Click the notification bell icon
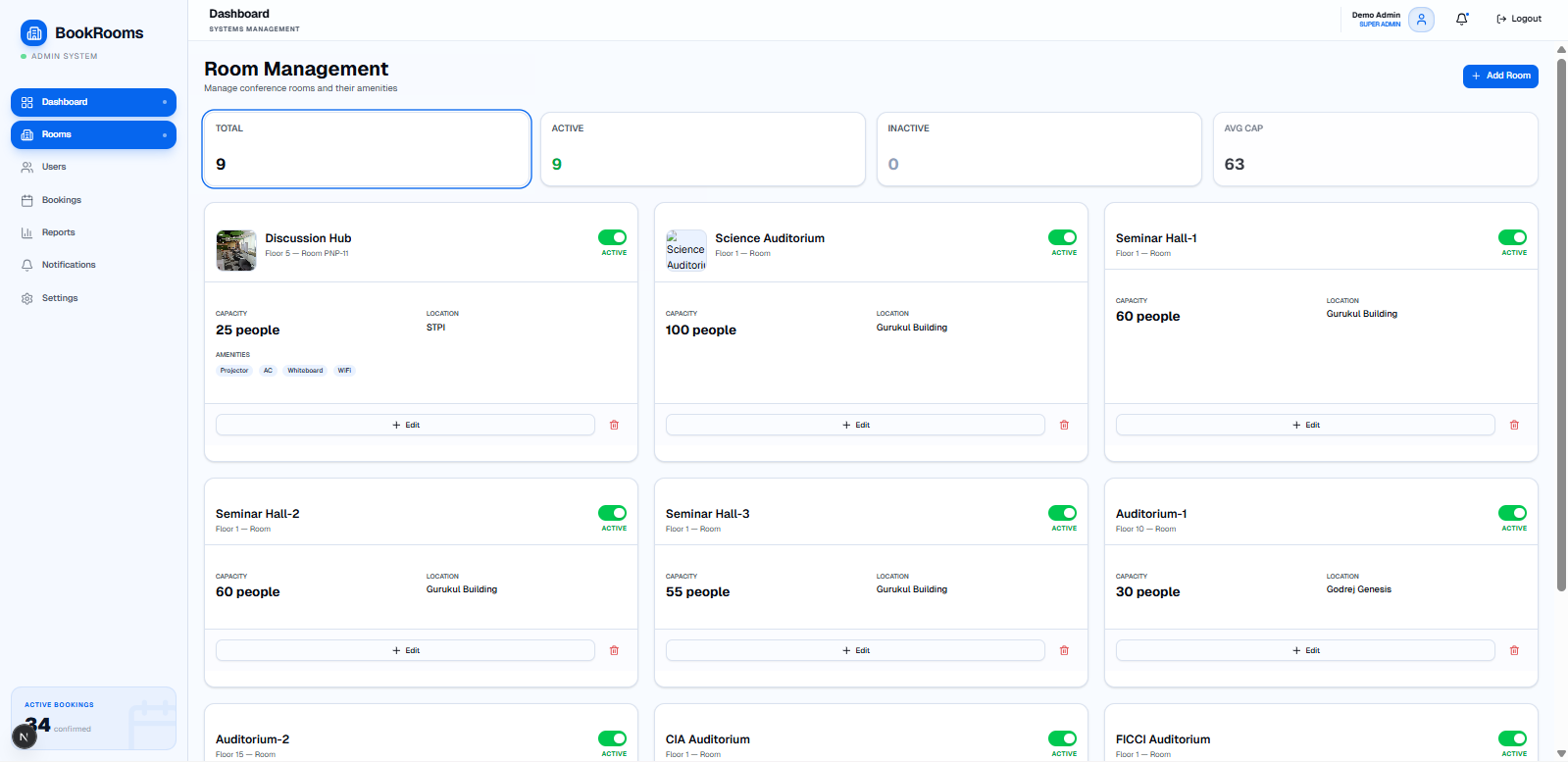 1461,19
